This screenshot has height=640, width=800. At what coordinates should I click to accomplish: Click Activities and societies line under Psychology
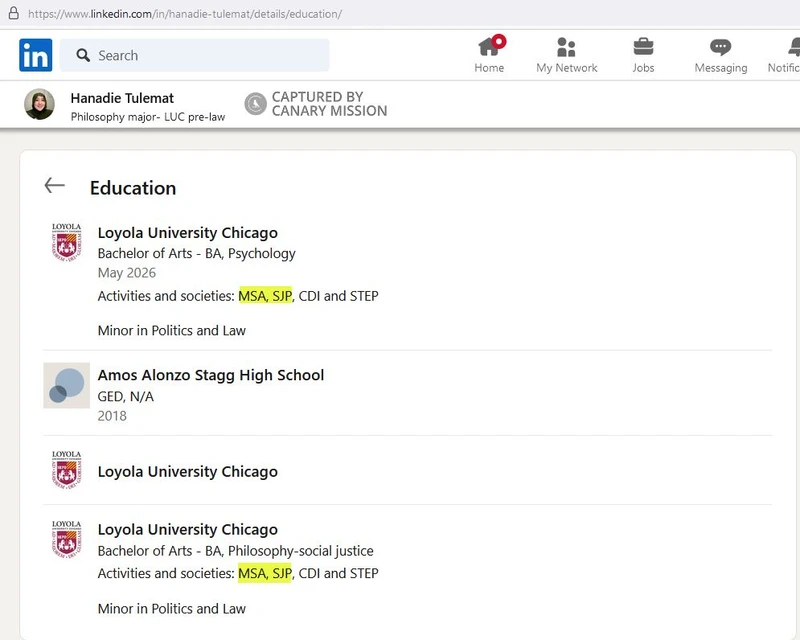pos(238,296)
